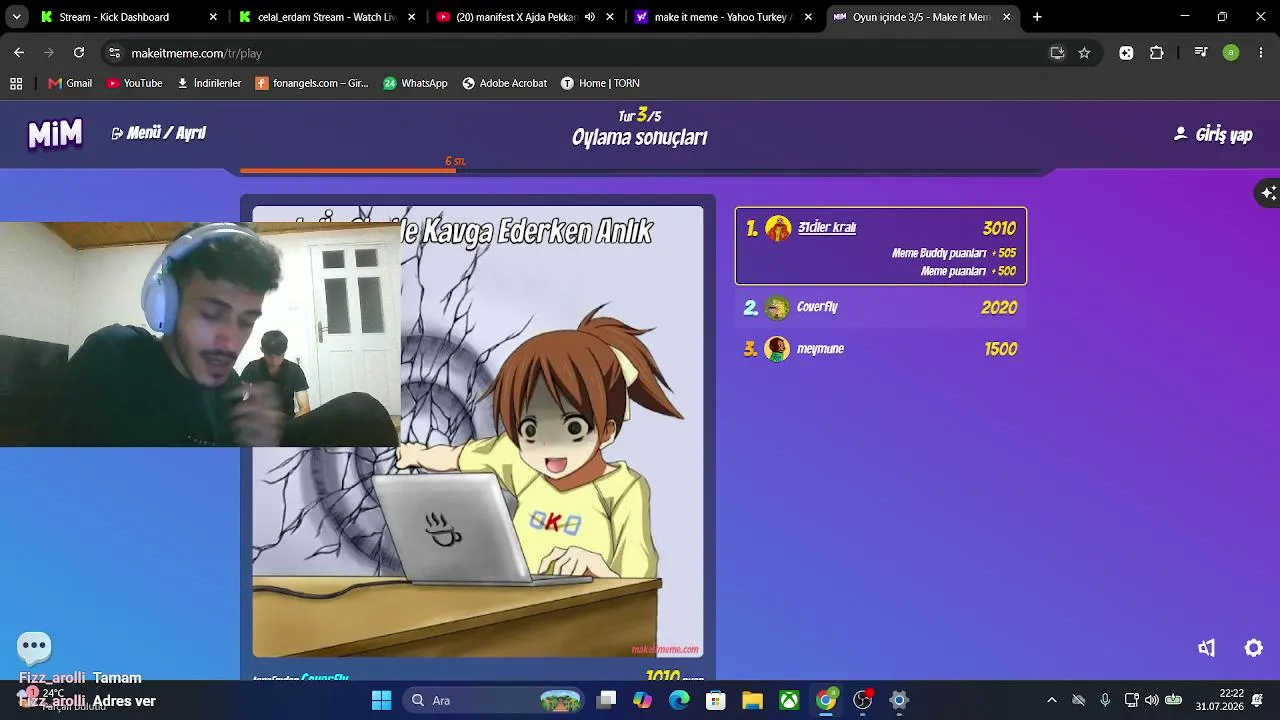Image resolution: width=1280 pixels, height=720 pixels.
Task: Click Meme puanları +500 line
Action: tap(968, 271)
